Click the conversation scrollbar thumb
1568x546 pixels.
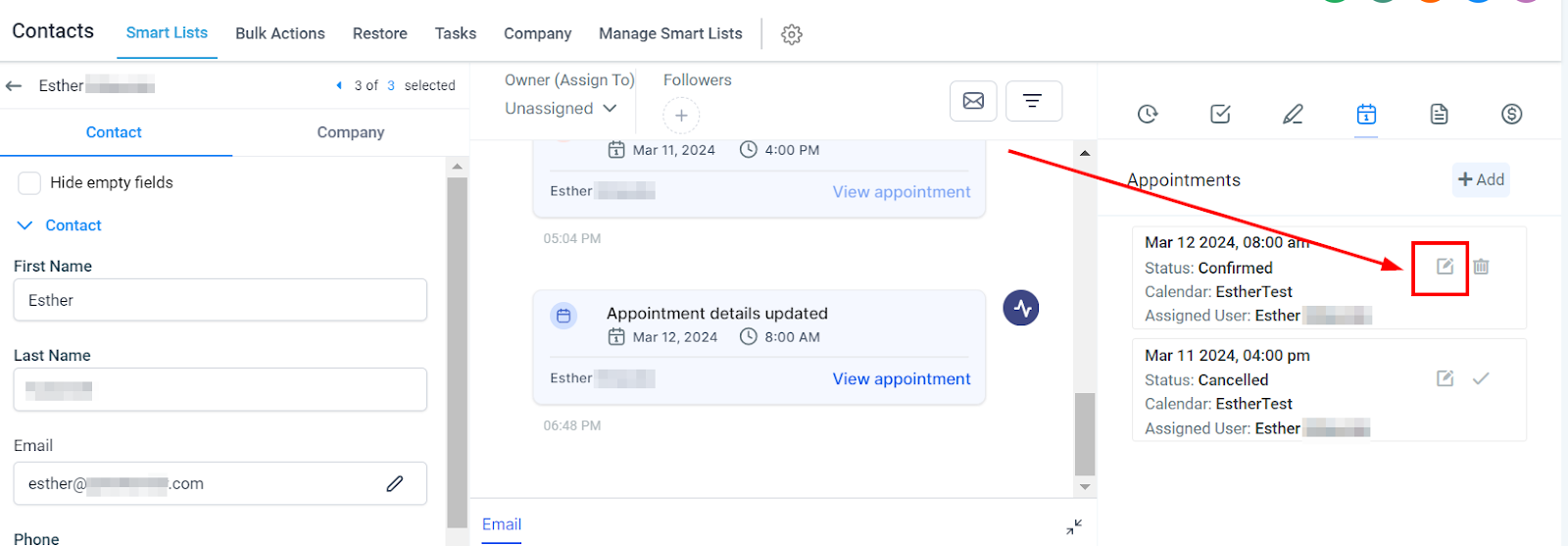(x=1085, y=434)
